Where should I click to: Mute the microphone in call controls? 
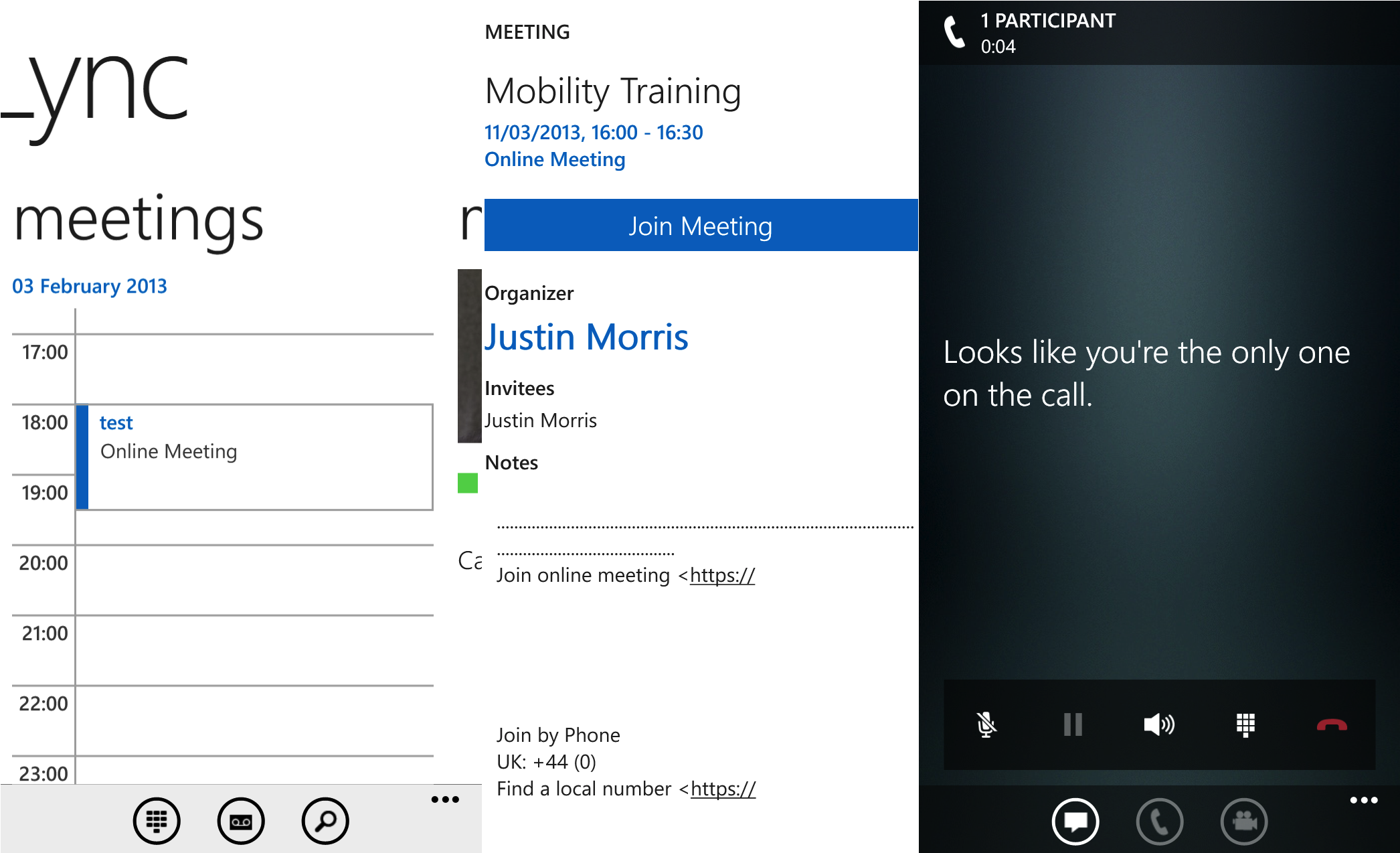986,724
